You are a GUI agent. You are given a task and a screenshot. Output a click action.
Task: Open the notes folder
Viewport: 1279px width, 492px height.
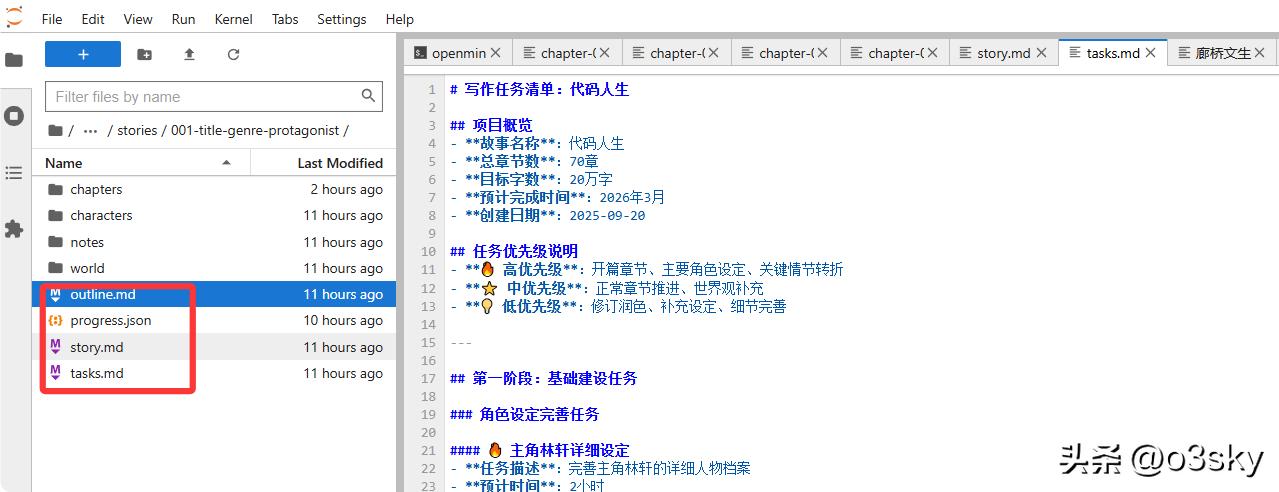point(214,242)
